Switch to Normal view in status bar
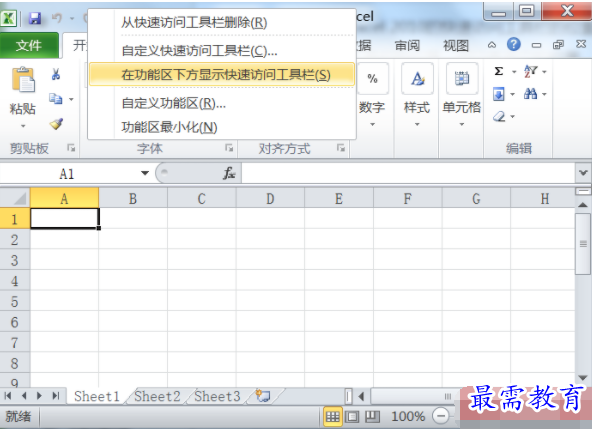592x429 pixels. [333, 417]
